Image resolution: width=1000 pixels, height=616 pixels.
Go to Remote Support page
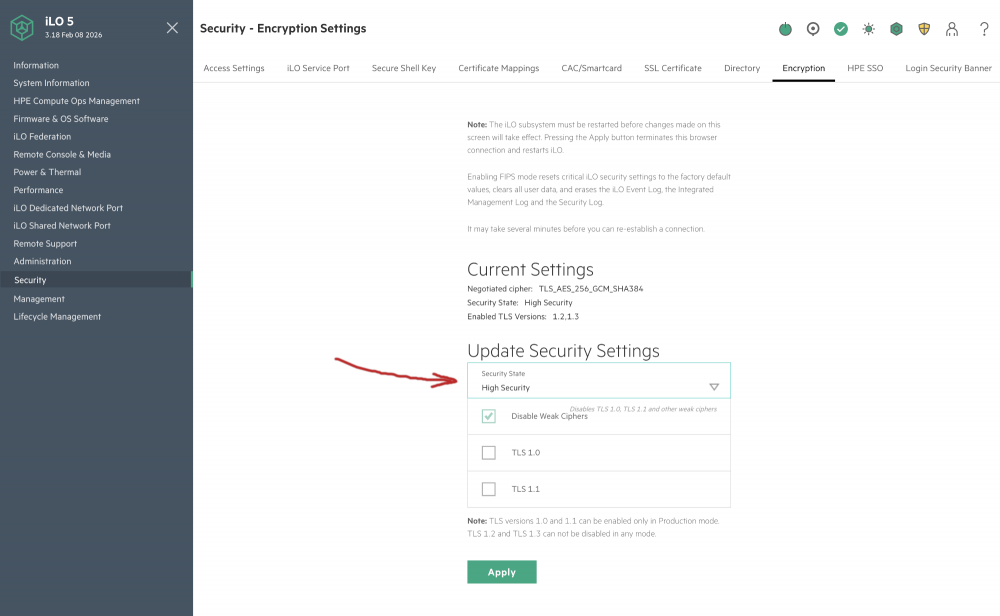pos(45,244)
